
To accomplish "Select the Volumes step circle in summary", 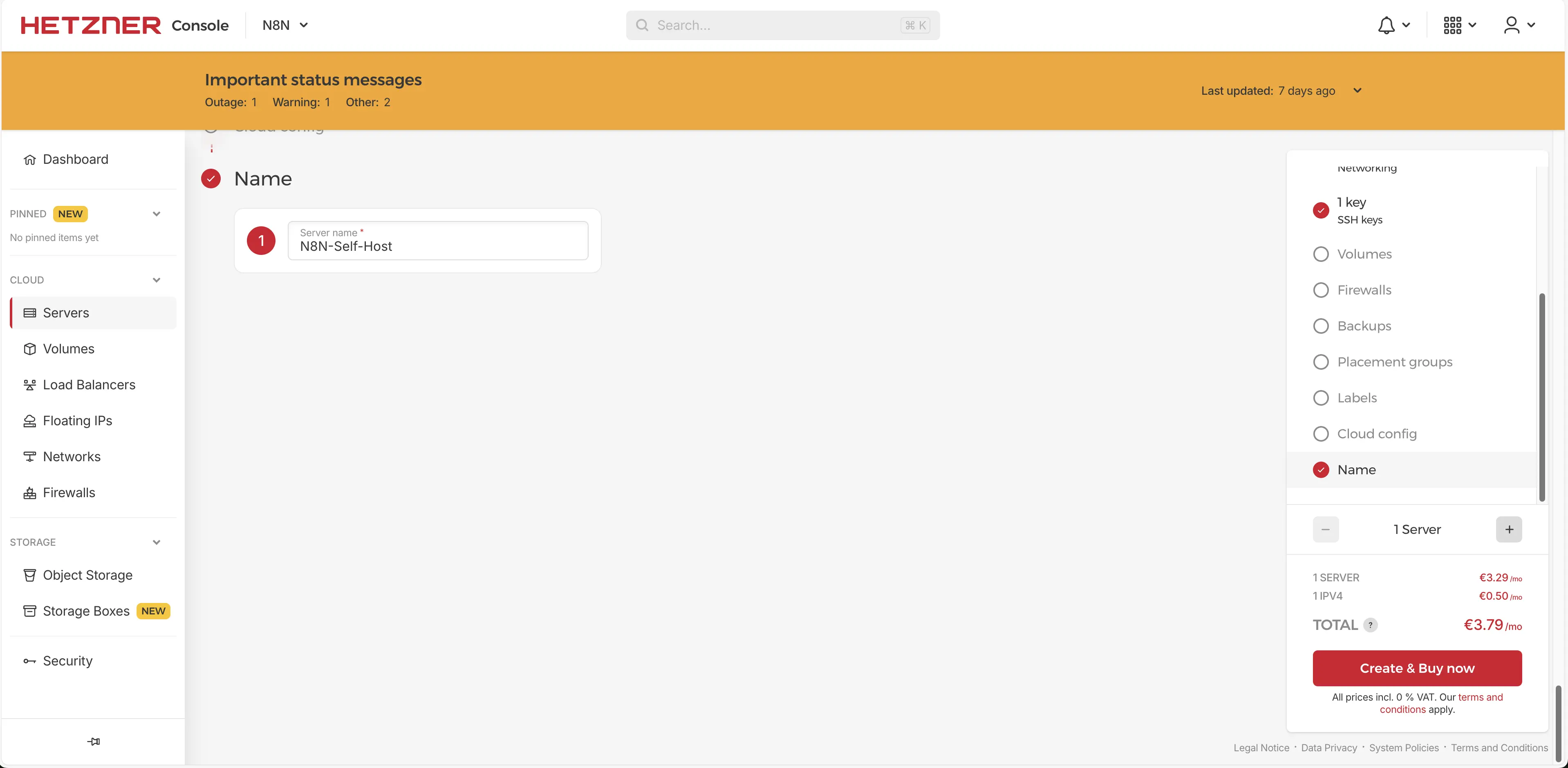I will [1321, 255].
